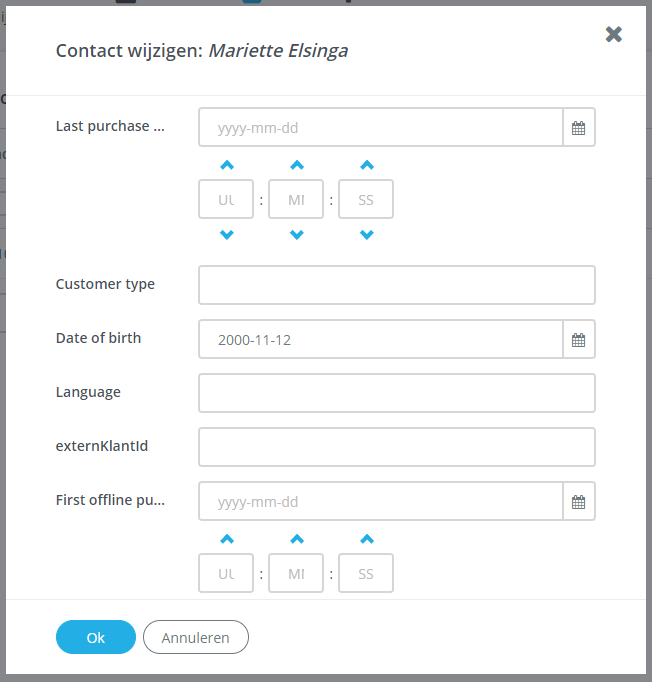Image resolution: width=652 pixels, height=682 pixels.
Task: Decrease hours for Last purchase time
Action: coord(227,235)
